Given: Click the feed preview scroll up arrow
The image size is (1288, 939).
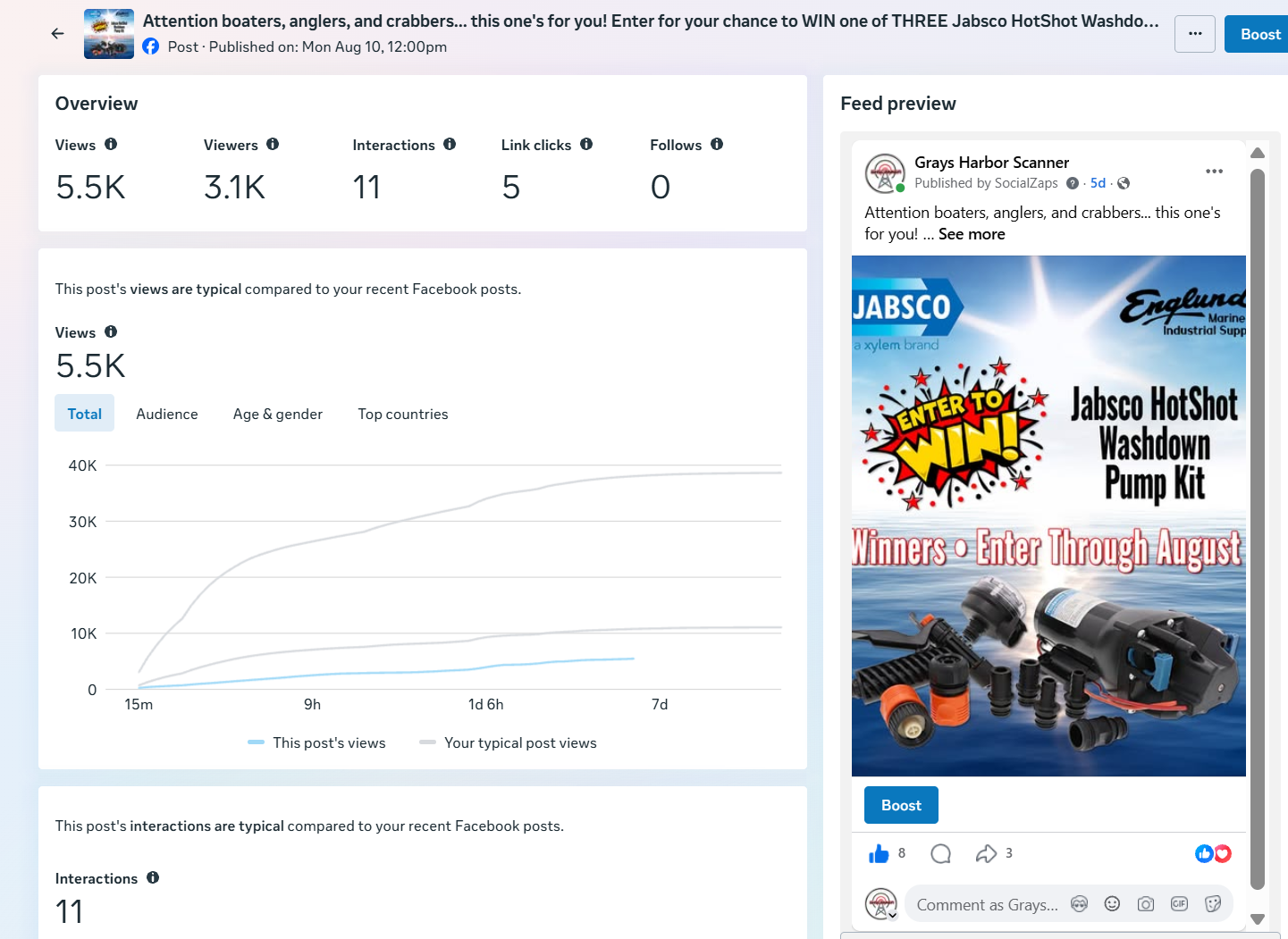Looking at the screenshot, I should pos(1258,153).
